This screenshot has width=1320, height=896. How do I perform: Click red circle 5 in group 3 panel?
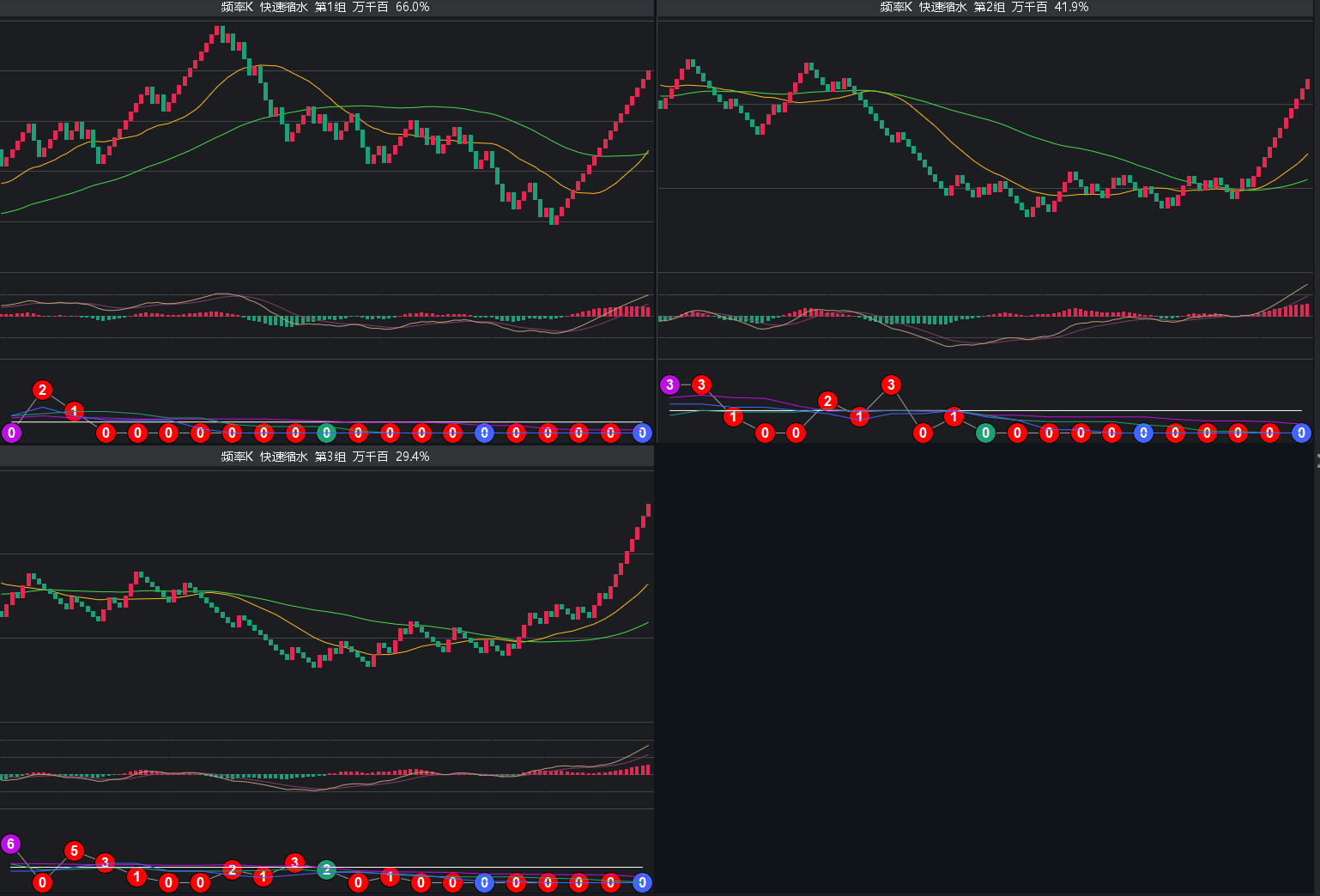pos(74,851)
